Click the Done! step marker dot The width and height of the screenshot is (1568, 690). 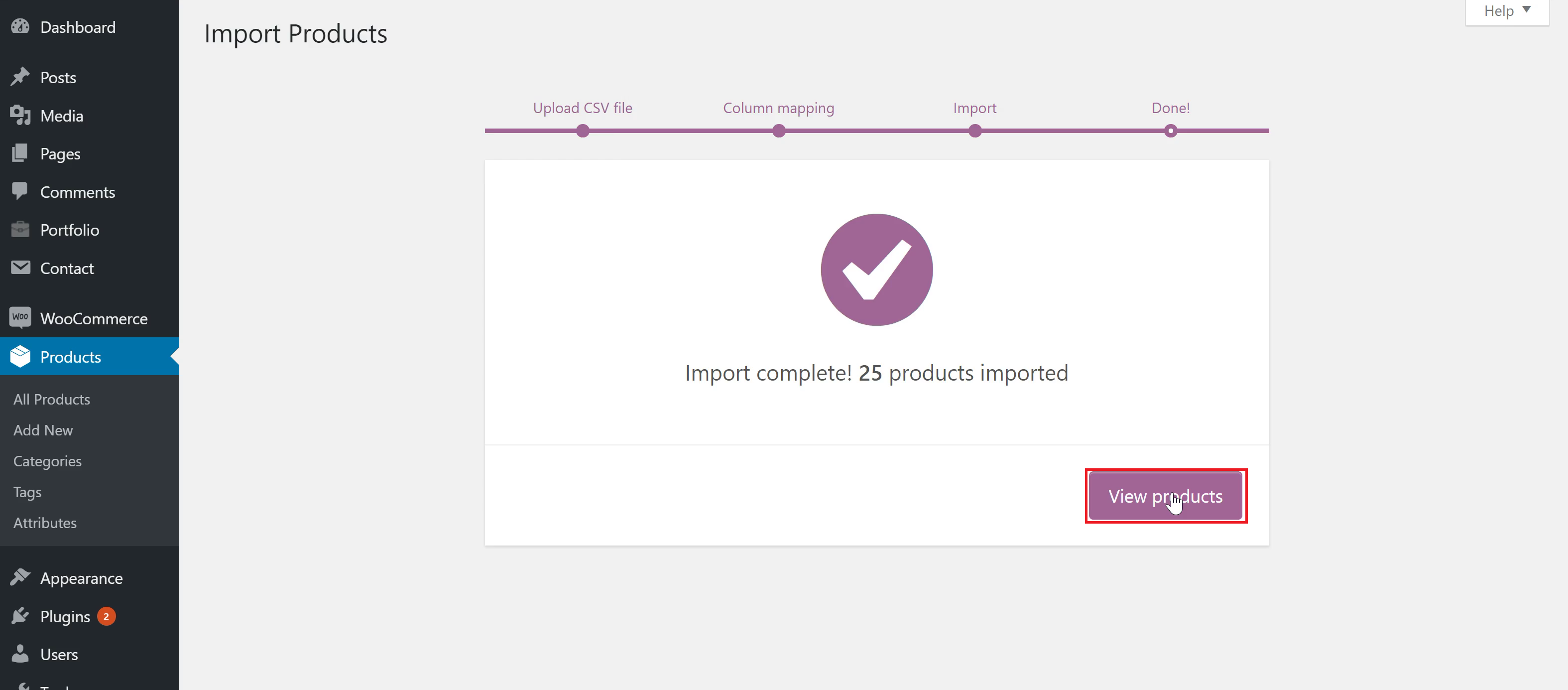pyautogui.click(x=1171, y=131)
